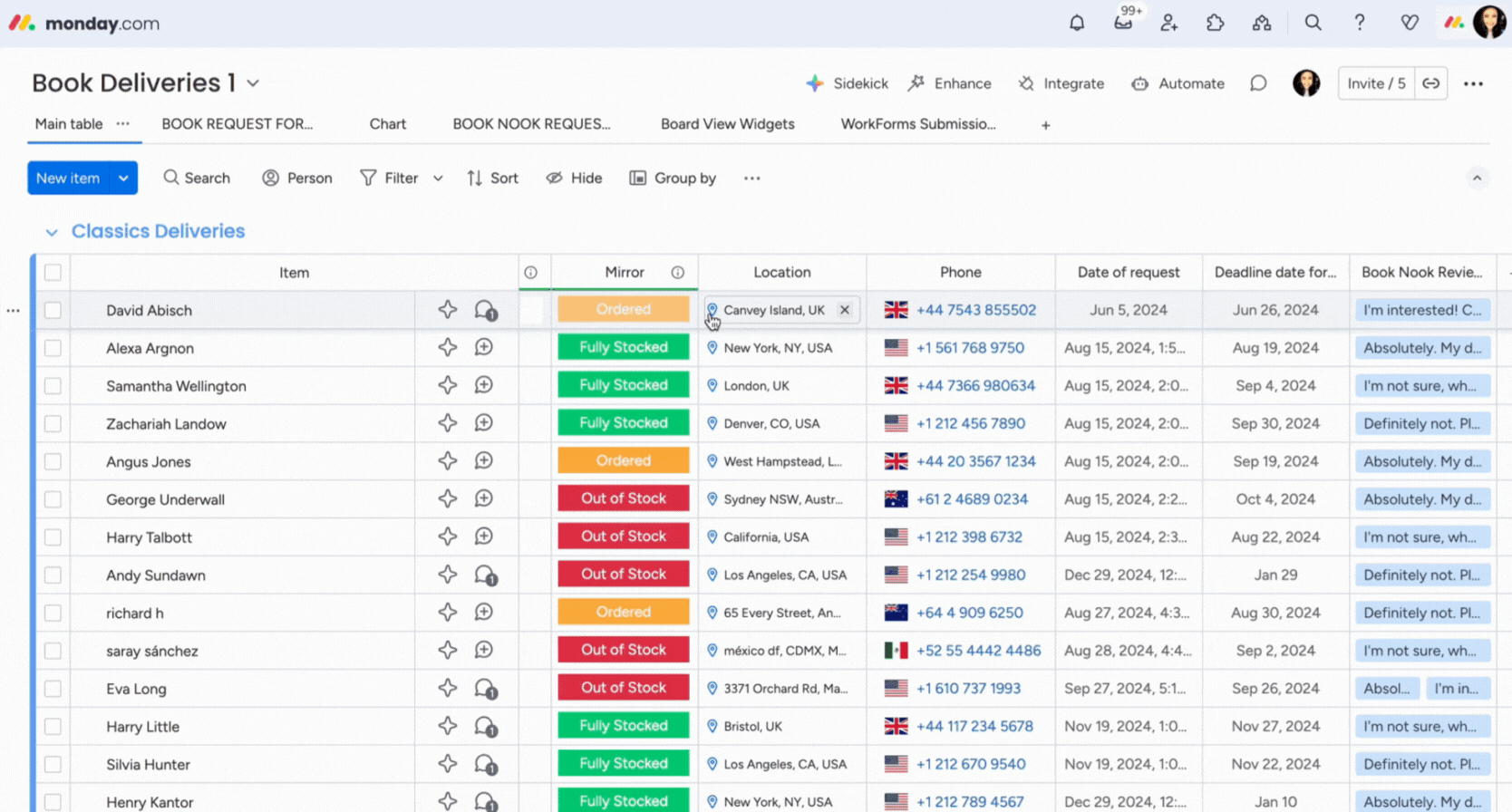Open board discussion speech bubble icon
This screenshot has width=1512, height=812.
tap(1258, 83)
